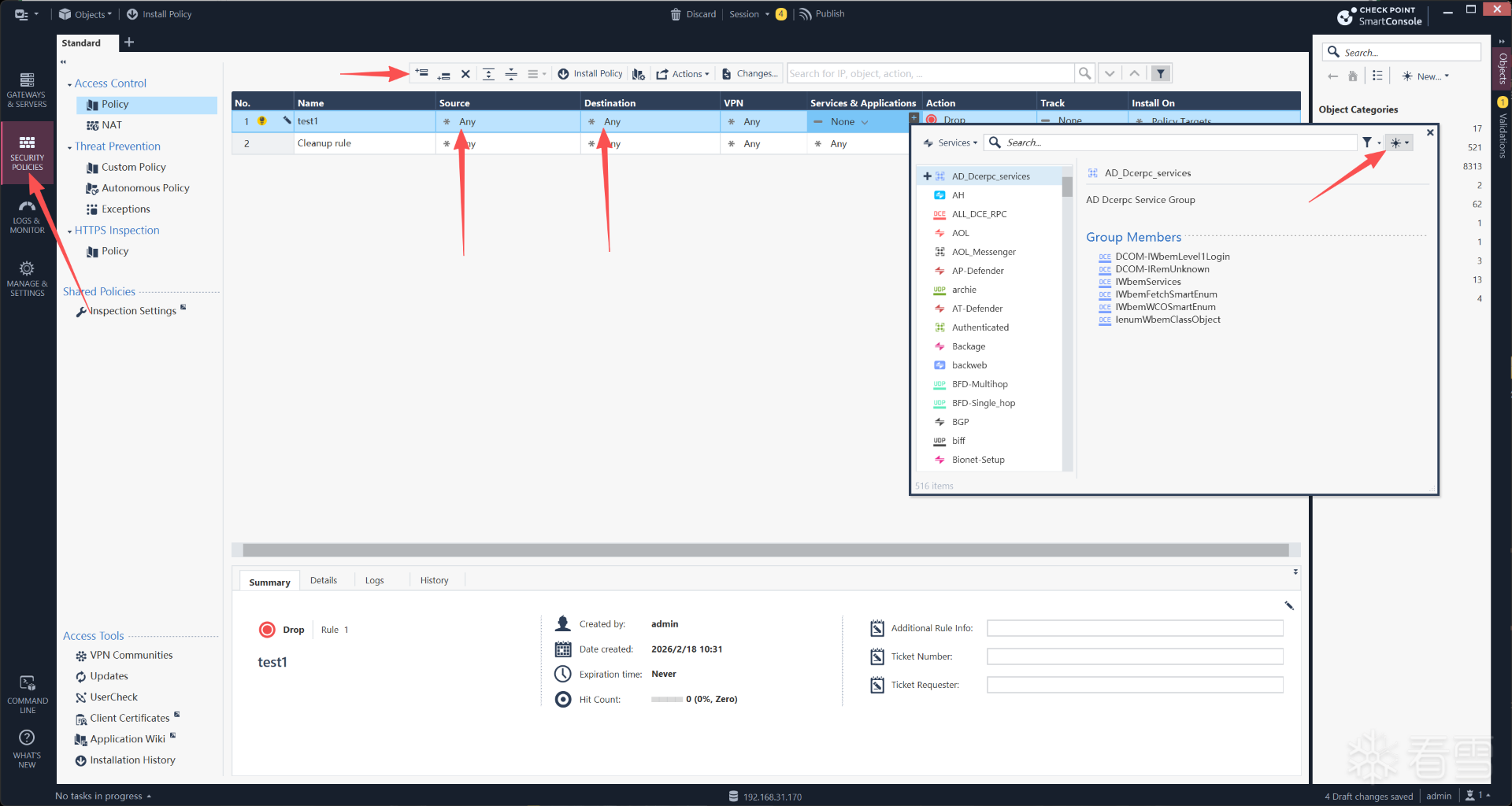Open the Services category dropdown in picker
The image size is (1512, 806).
click(951, 142)
